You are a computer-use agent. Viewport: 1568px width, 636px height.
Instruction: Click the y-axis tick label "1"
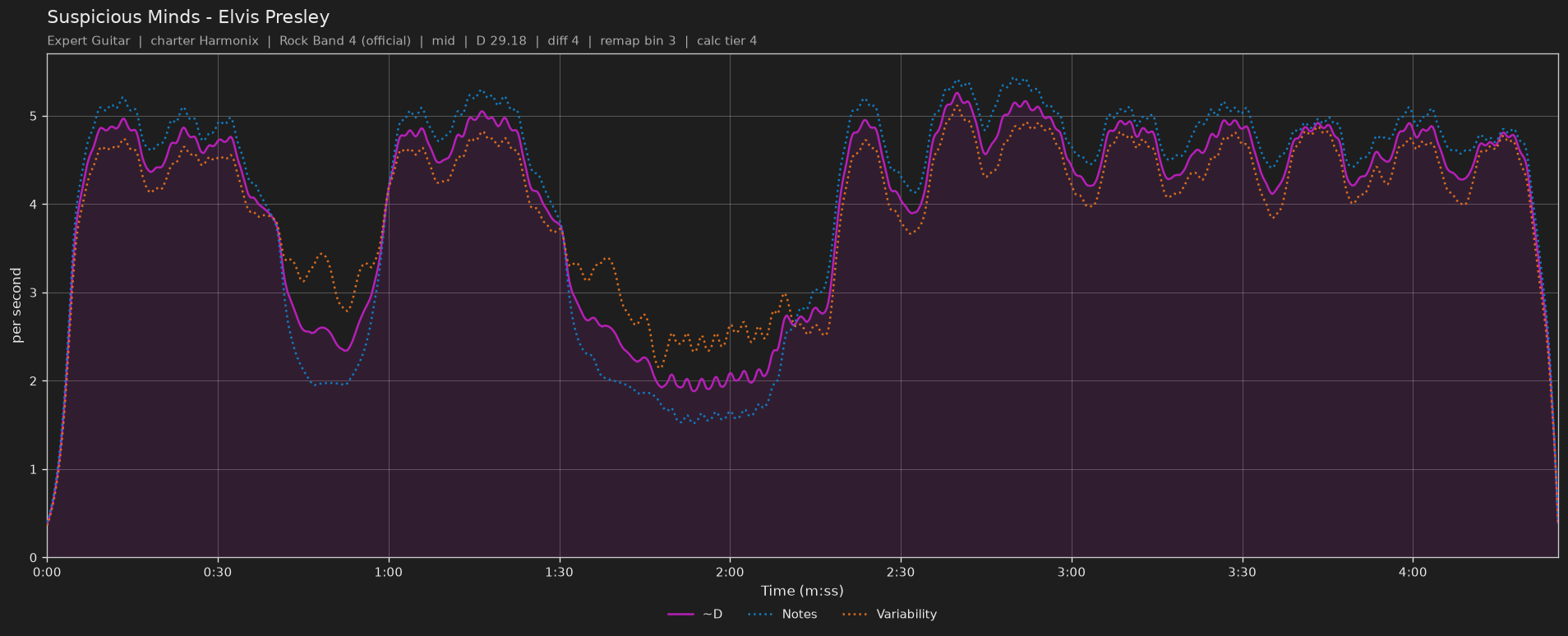(x=34, y=470)
